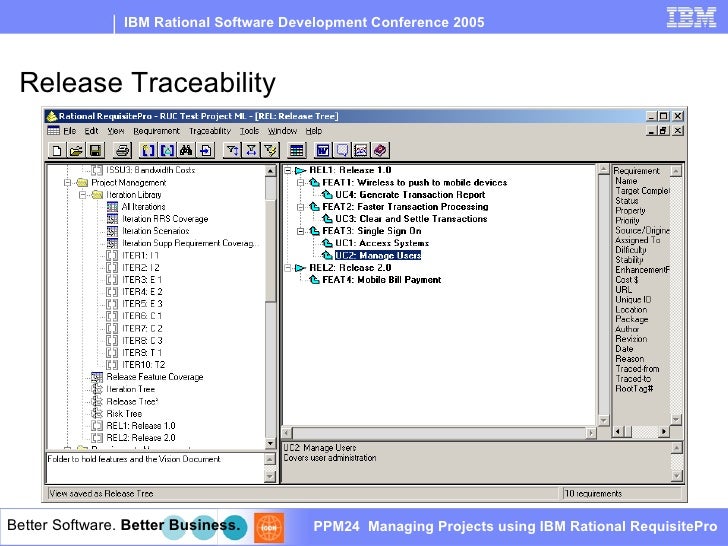Click the explorer pane scroll-up arrow

(x=270, y=171)
